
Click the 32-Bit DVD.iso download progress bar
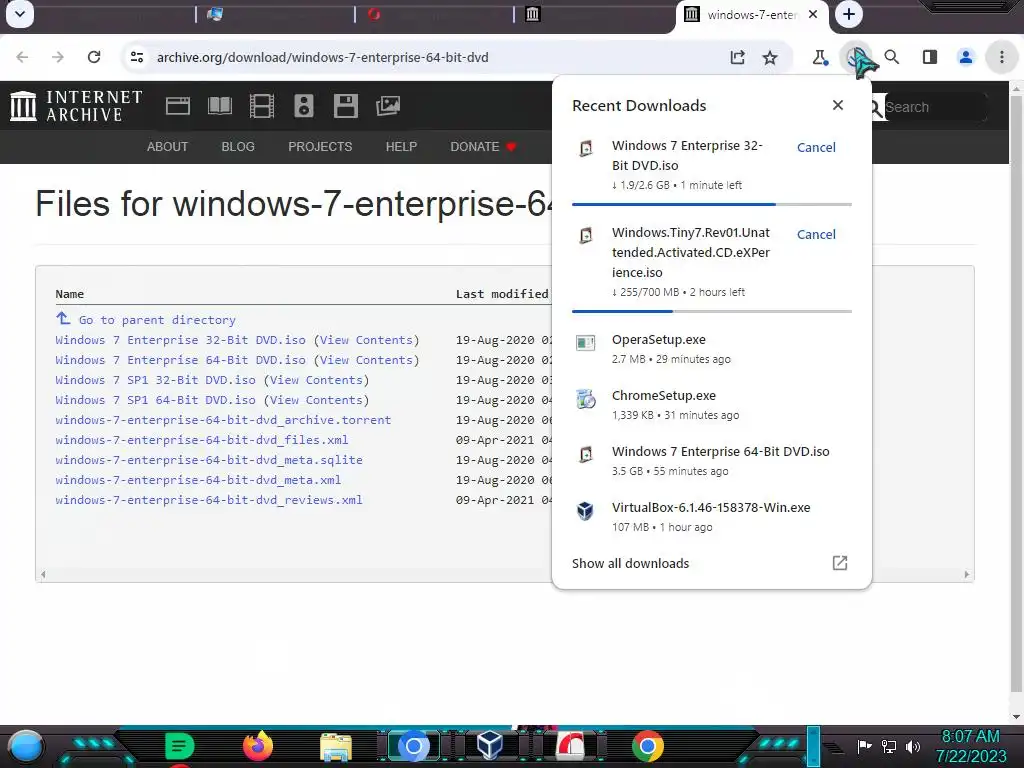[712, 204]
